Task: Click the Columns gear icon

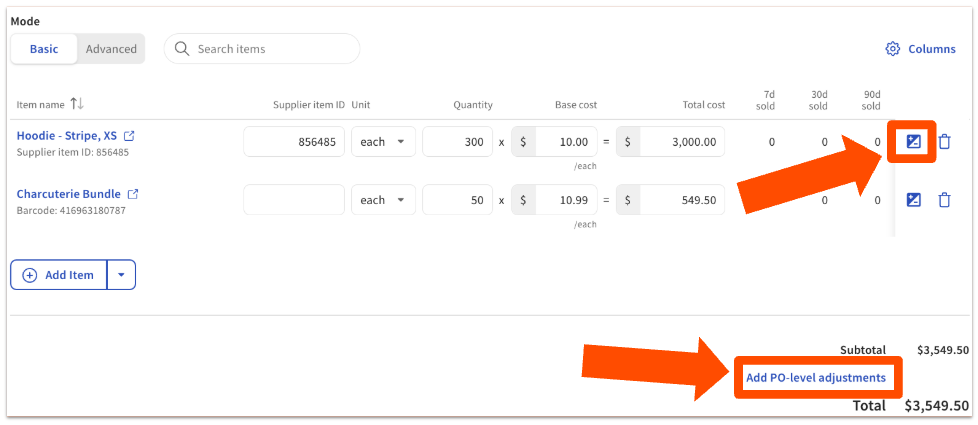Action: click(x=893, y=49)
